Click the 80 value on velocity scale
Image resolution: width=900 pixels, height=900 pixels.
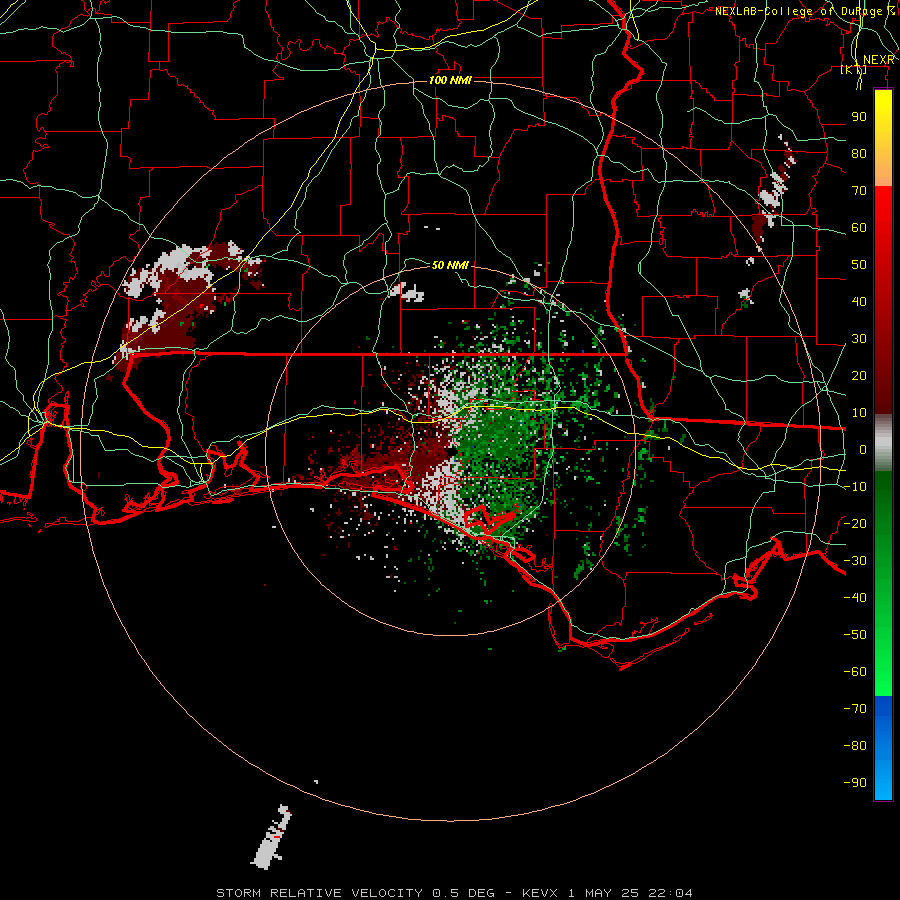point(859,153)
